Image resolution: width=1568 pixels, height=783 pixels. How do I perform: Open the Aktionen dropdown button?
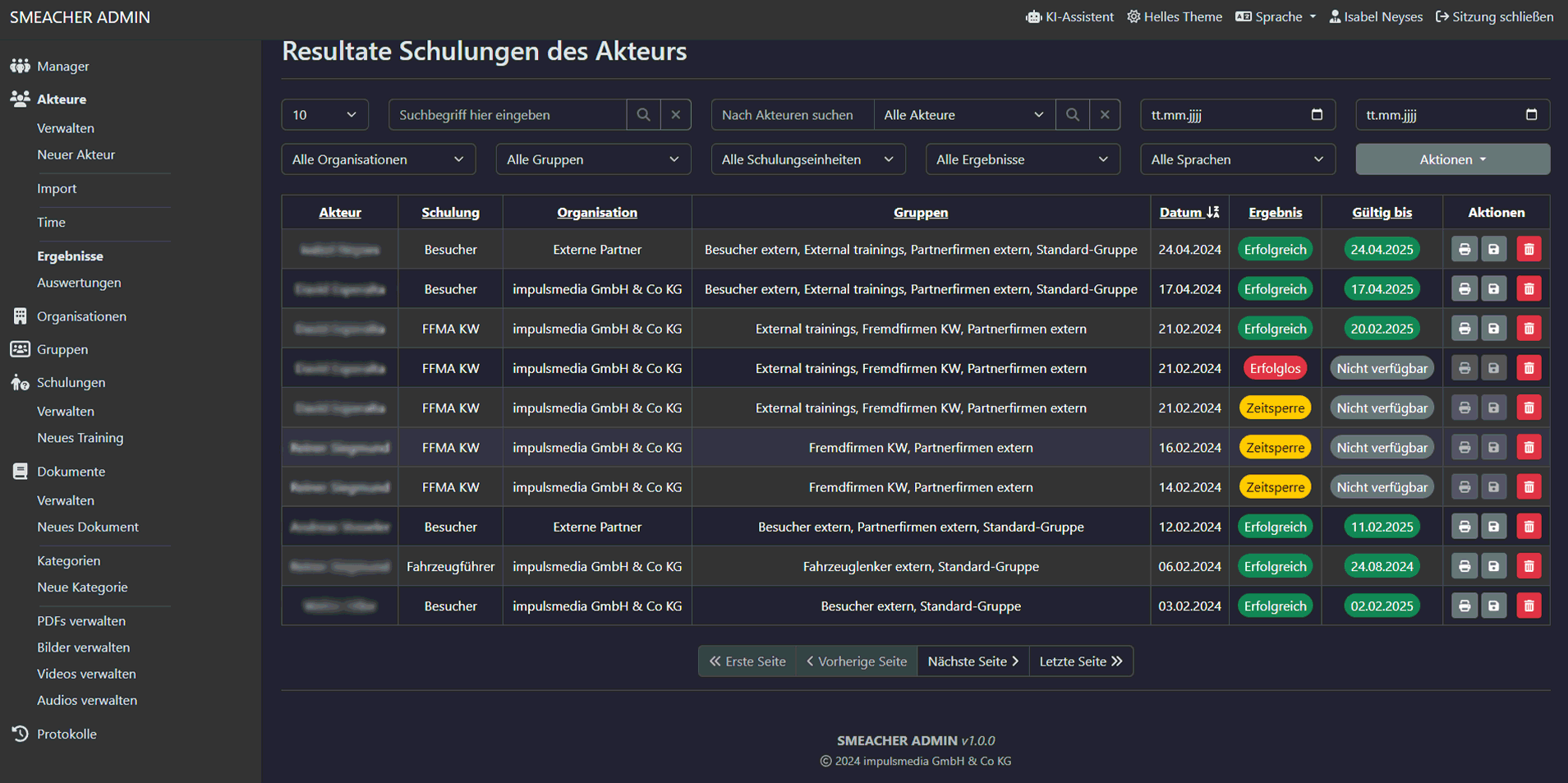[1452, 159]
